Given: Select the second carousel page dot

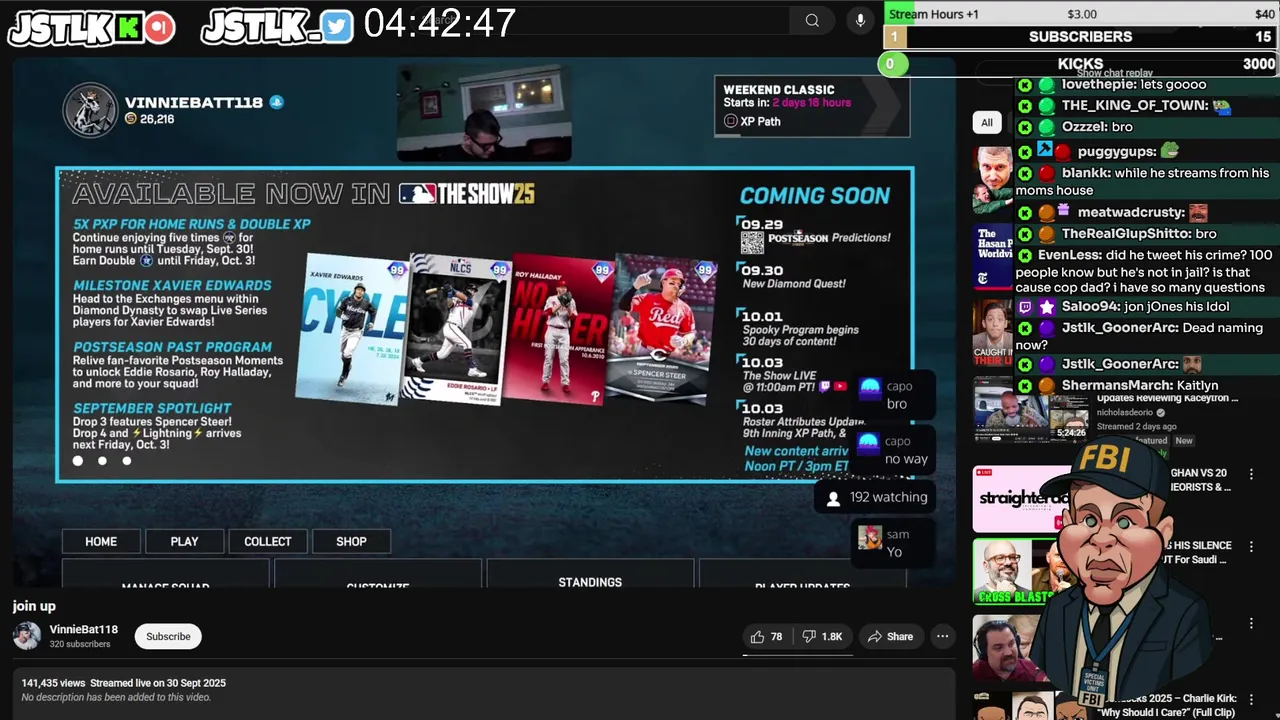Looking at the screenshot, I should [x=102, y=461].
